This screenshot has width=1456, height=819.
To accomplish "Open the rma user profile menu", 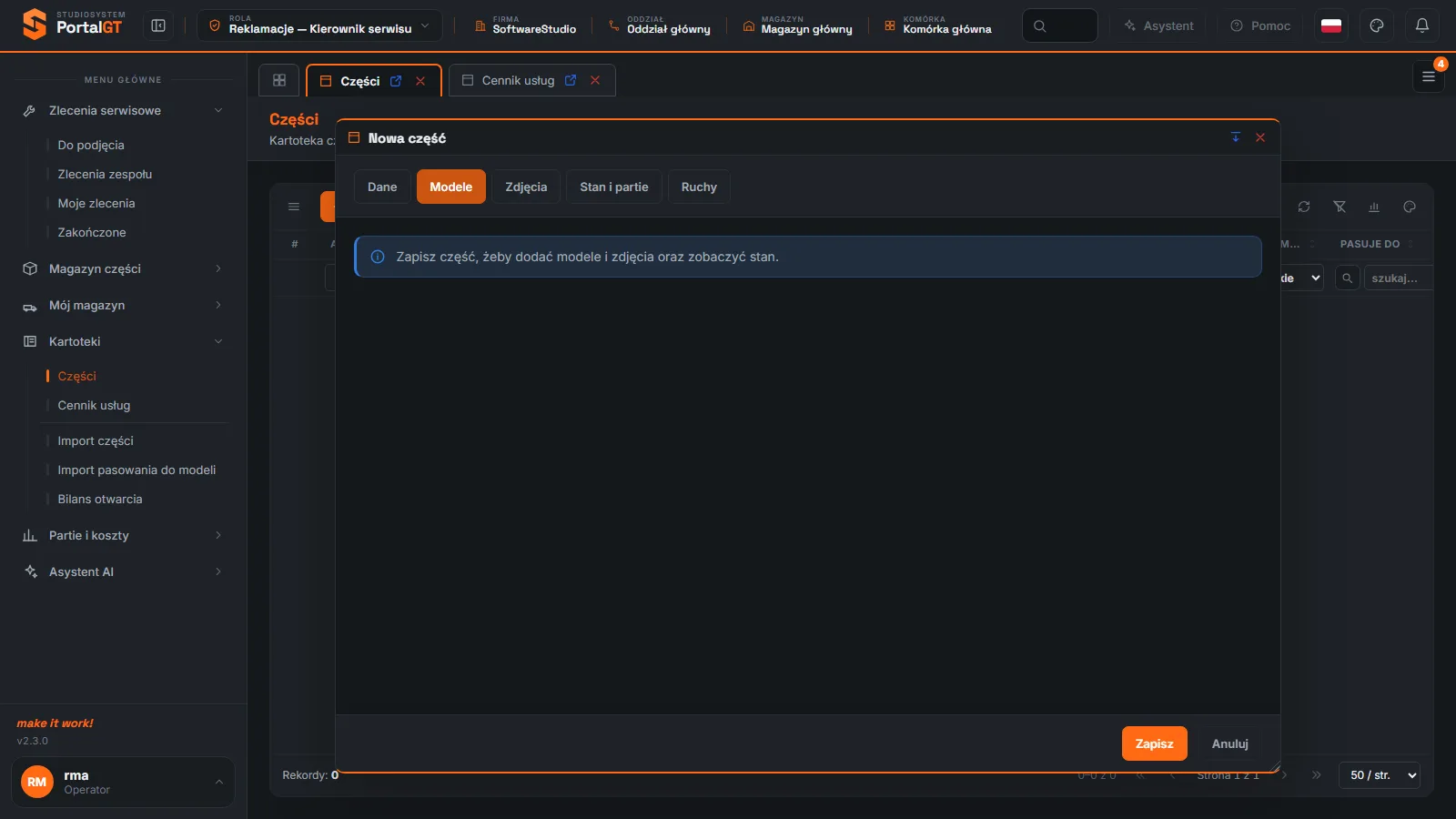I will click(123, 782).
